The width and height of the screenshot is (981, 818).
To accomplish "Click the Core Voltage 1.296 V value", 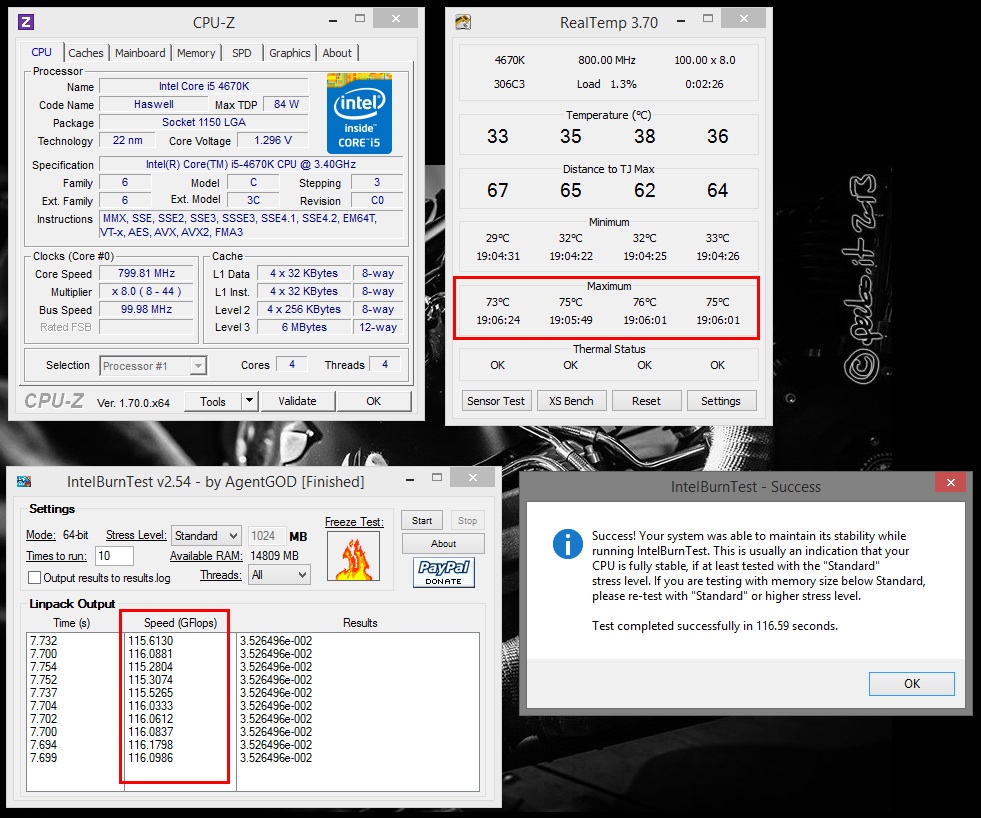I will [273, 140].
